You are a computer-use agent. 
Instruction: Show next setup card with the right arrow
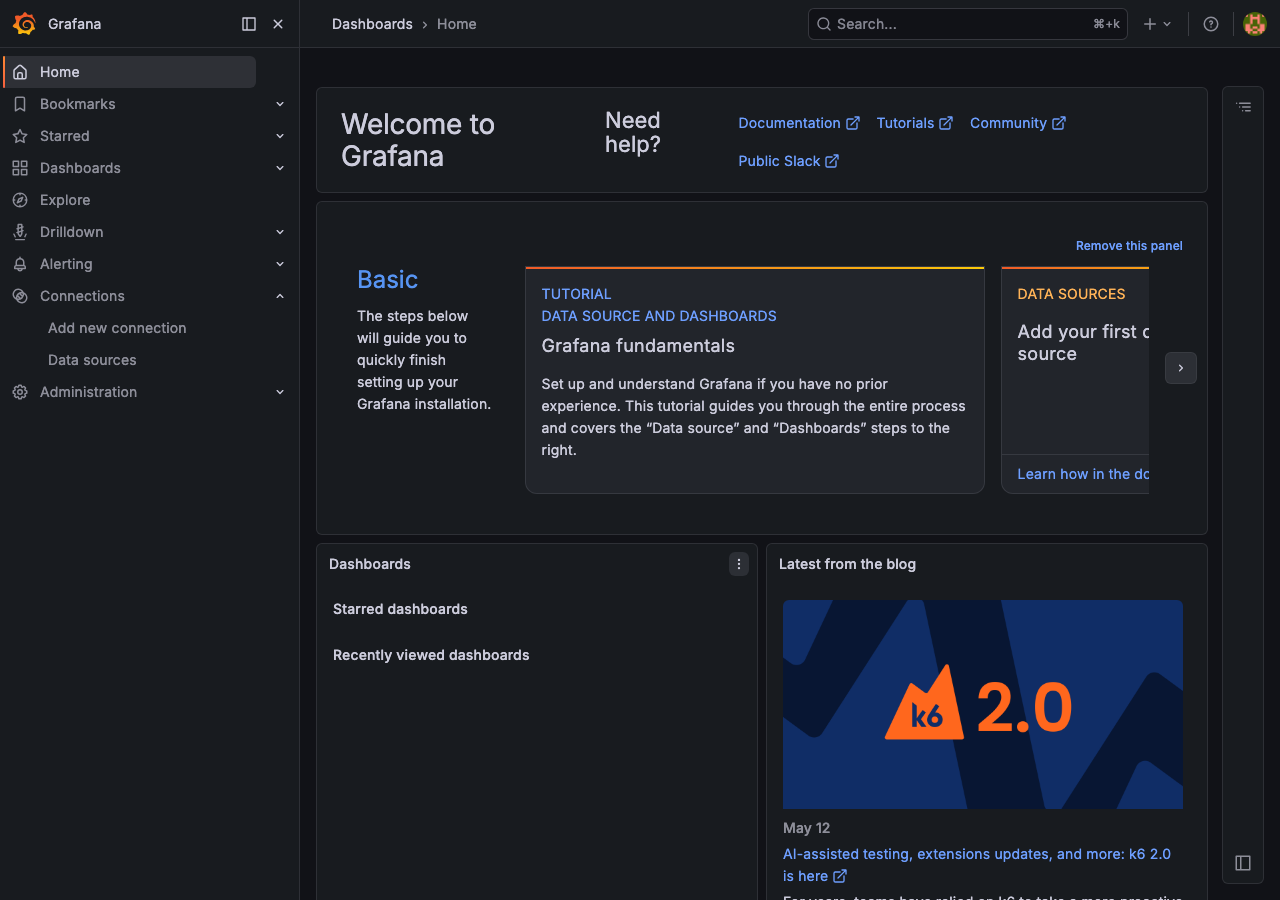click(1181, 368)
